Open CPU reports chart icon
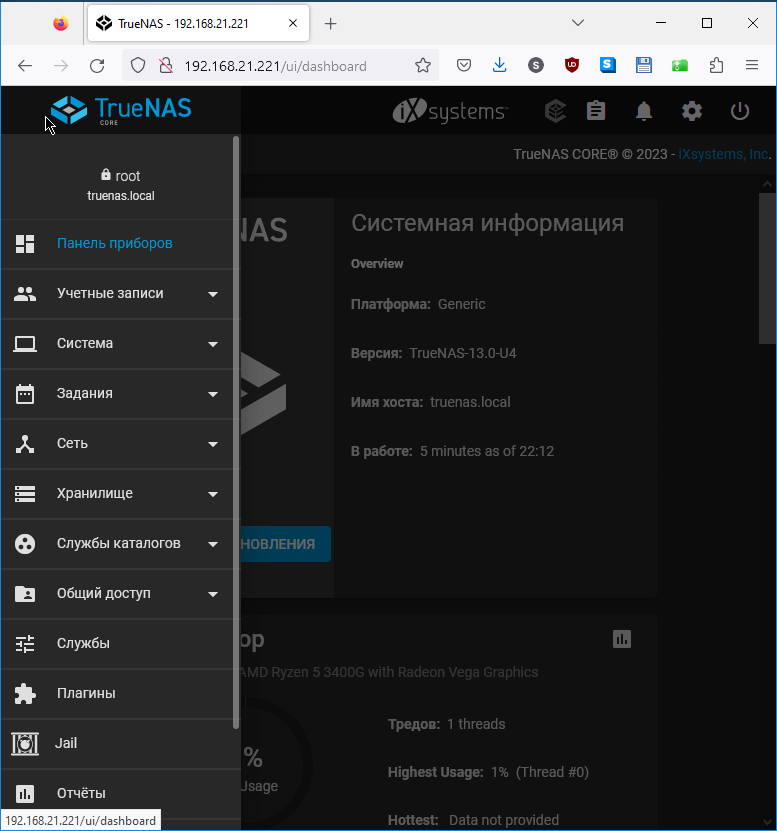777x831 pixels. [x=622, y=639]
